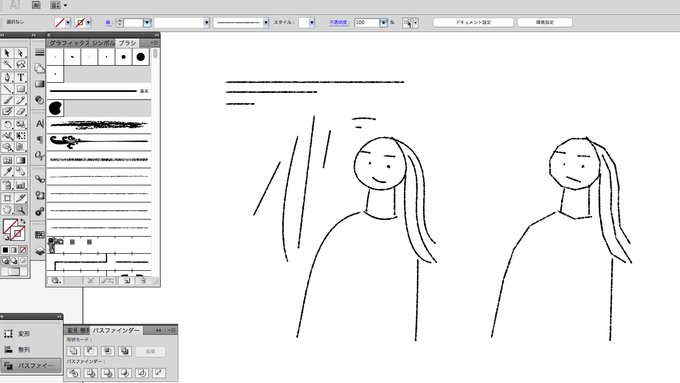Image resolution: width=680 pixels, height=383 pixels.
Task: Set paint mode to solid Color
Action: click(x=5, y=250)
